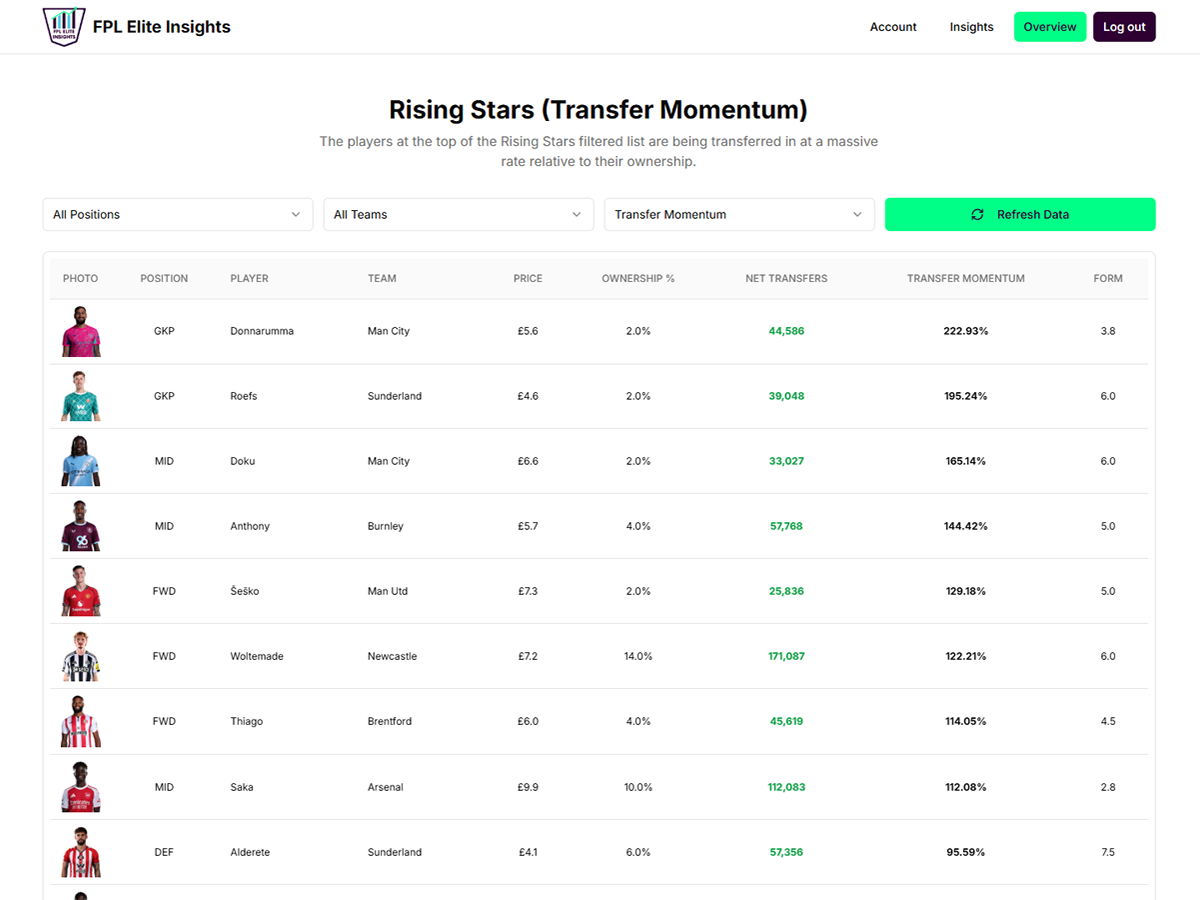Viewport: 1200px width, 900px height.
Task: Click the refresh arrows icon
Action: (978, 214)
